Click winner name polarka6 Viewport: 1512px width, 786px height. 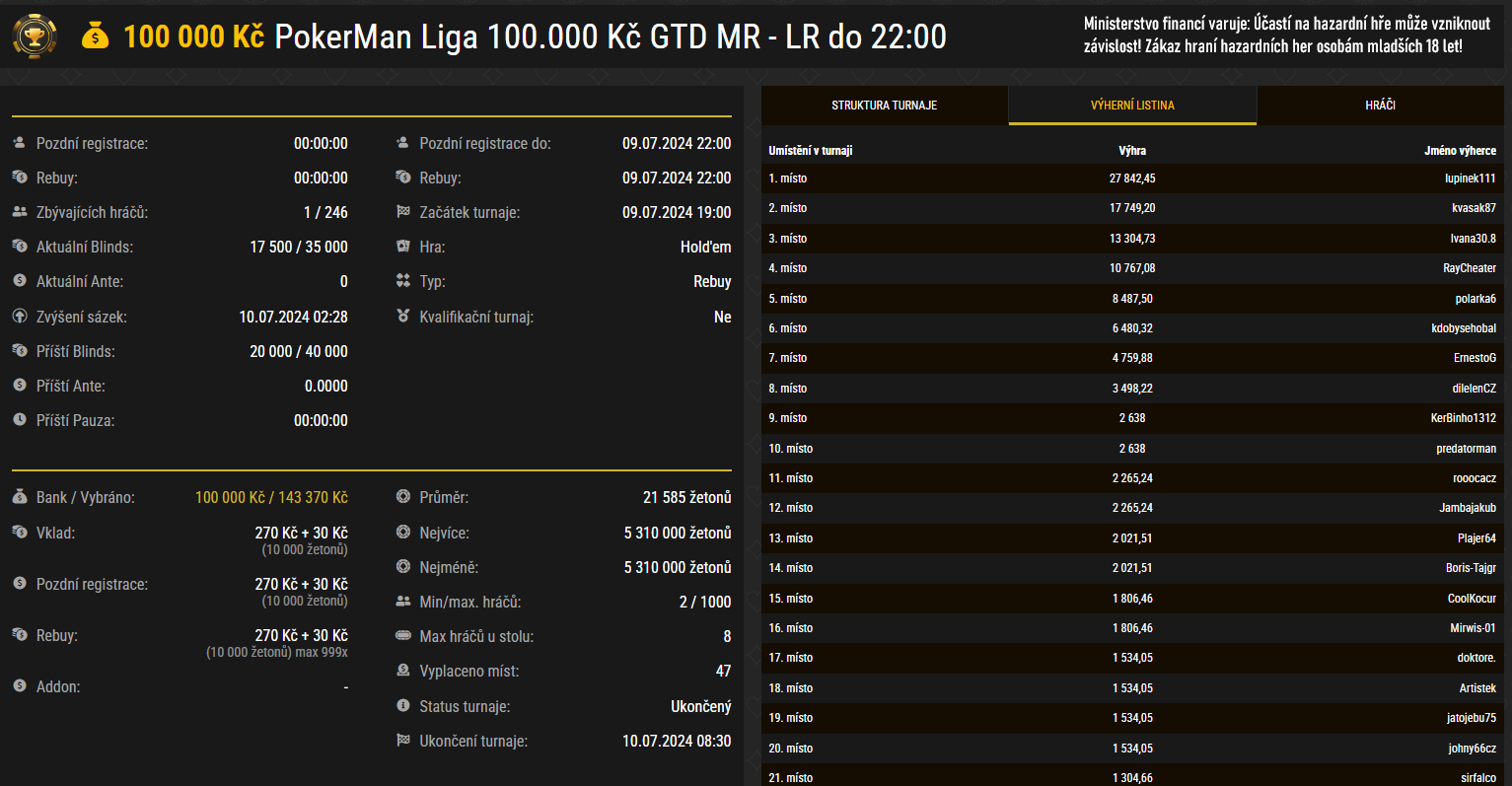1476,299
